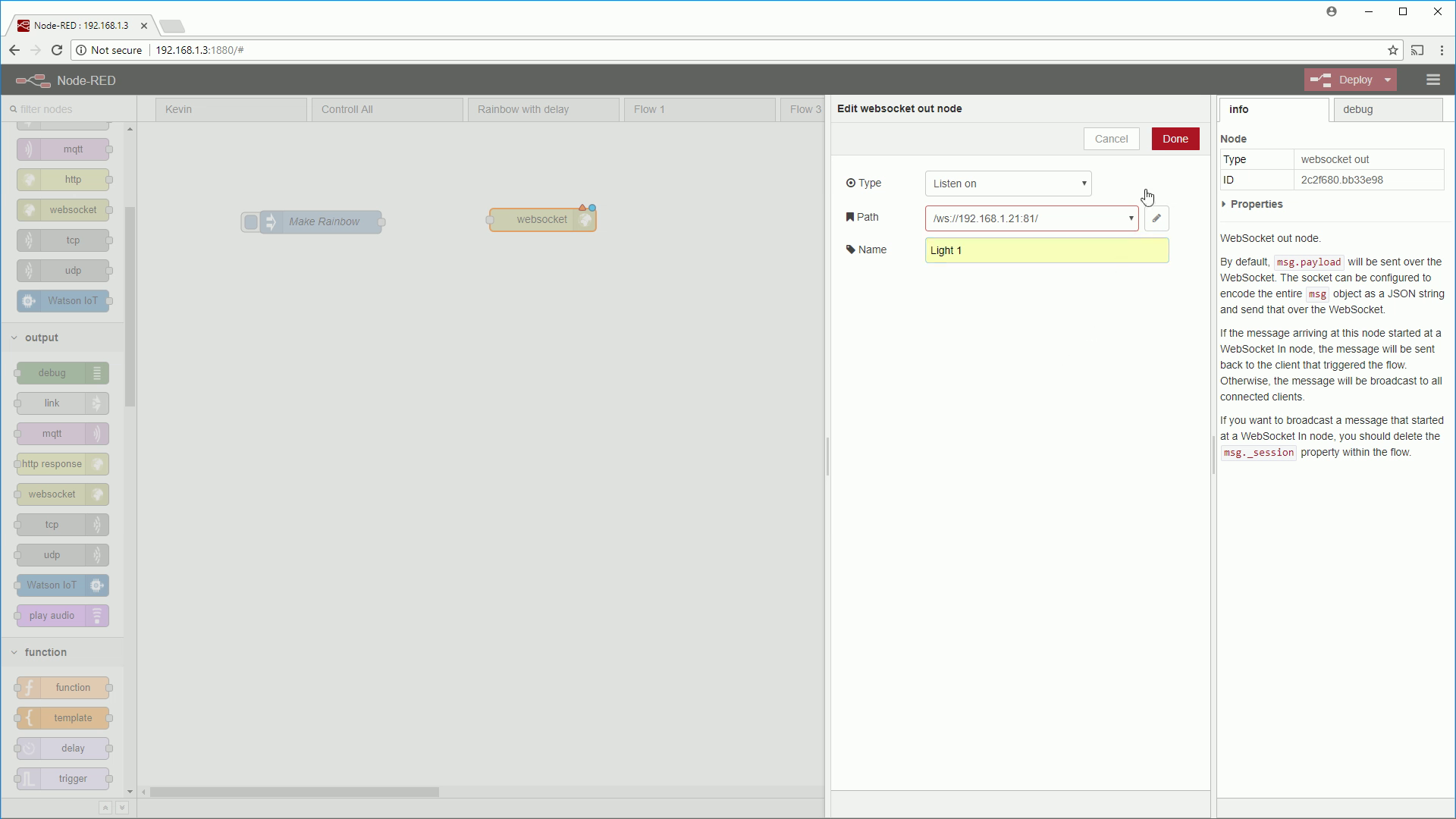The height and width of the screenshot is (819, 1456).
Task: Open the Path dropdown for the websocket
Action: [x=1031, y=218]
